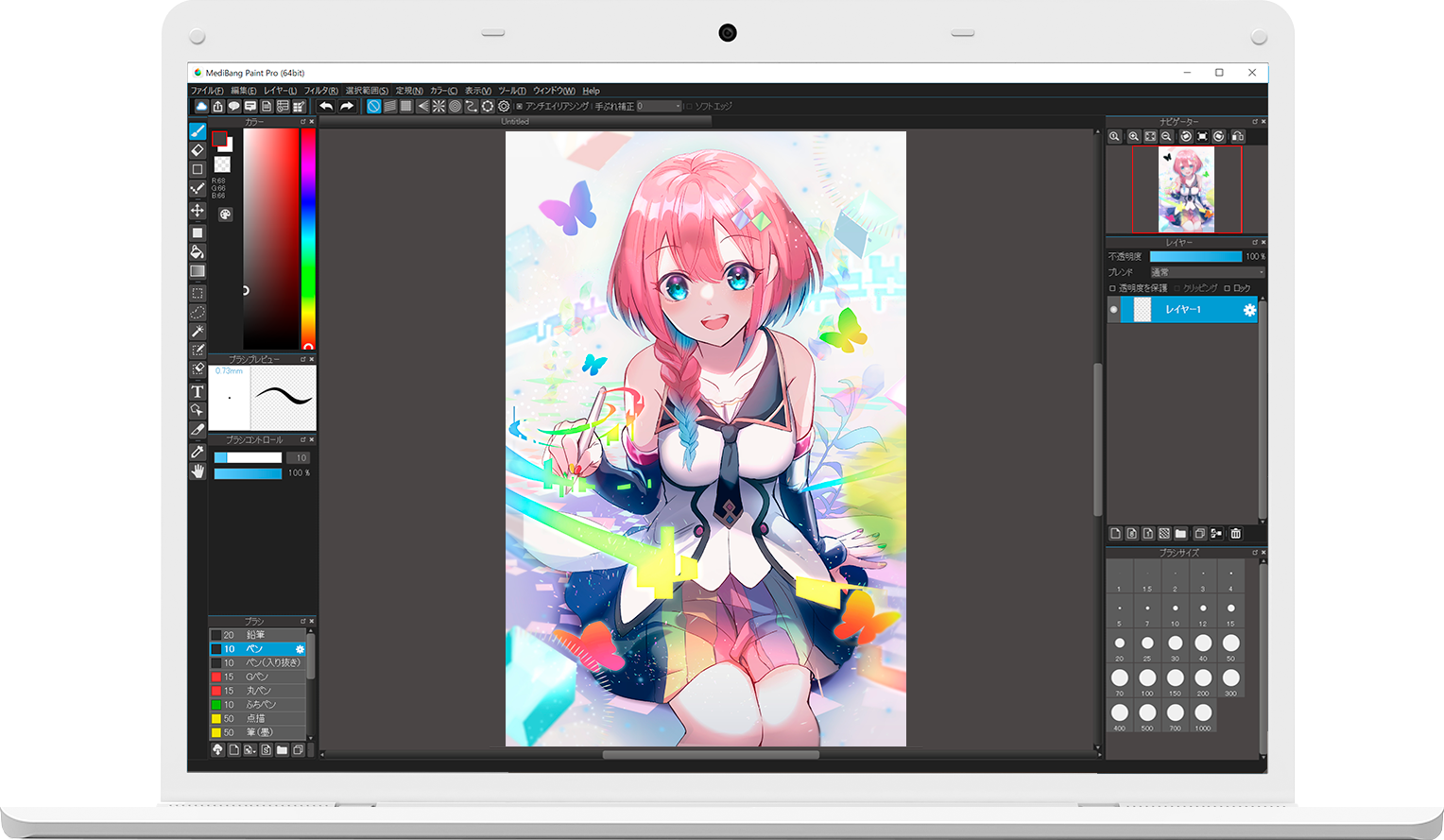1444x840 pixels.
Task: Click the canvas horizontal scrollbar
Action: pos(710,755)
